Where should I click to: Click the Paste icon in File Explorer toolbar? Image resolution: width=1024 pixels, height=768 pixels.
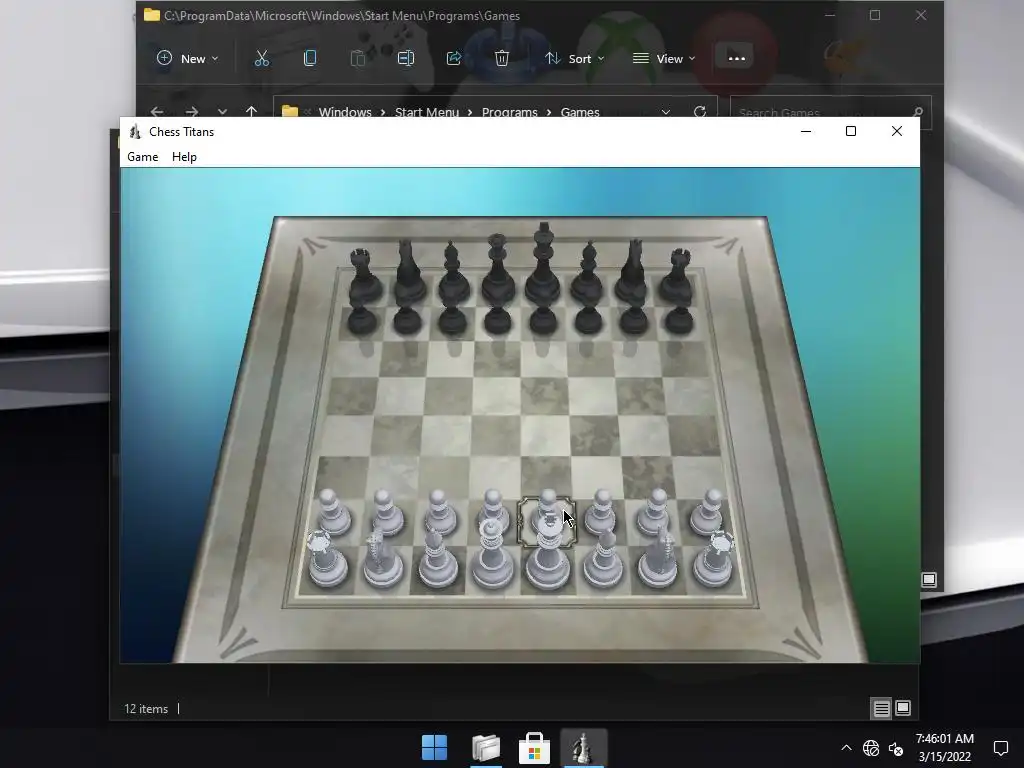point(358,59)
